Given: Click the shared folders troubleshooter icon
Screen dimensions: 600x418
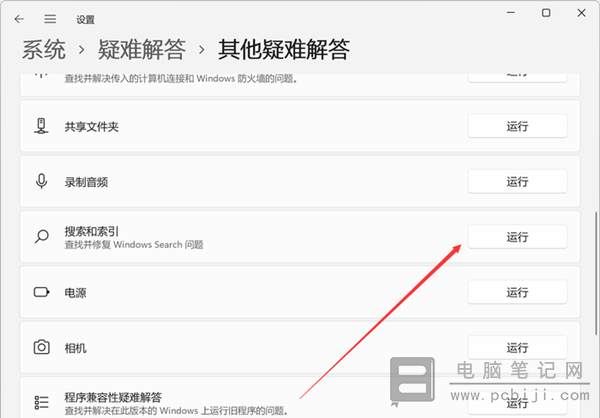Looking at the screenshot, I should click(41, 126).
